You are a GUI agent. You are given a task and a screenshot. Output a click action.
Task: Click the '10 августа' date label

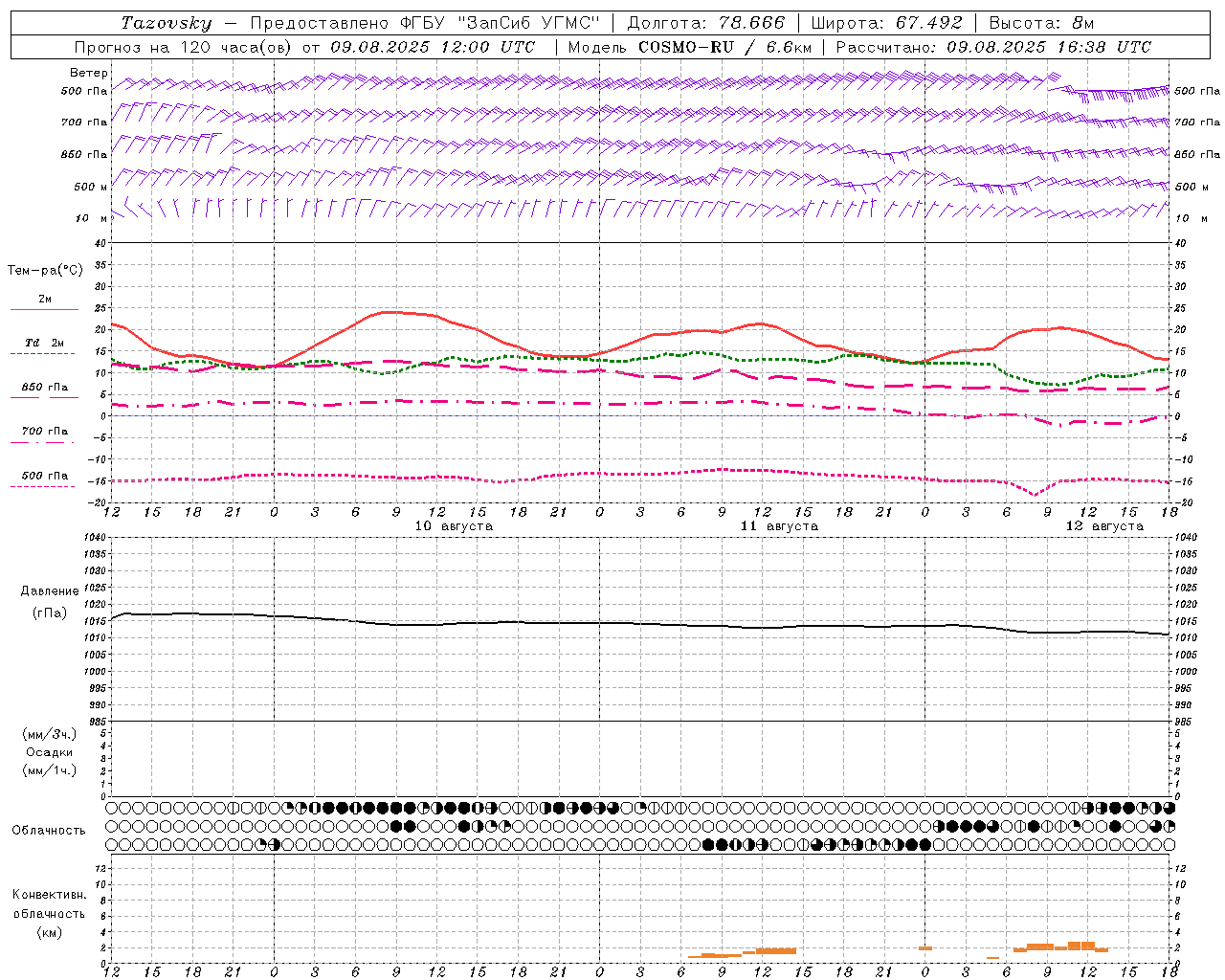point(454,526)
